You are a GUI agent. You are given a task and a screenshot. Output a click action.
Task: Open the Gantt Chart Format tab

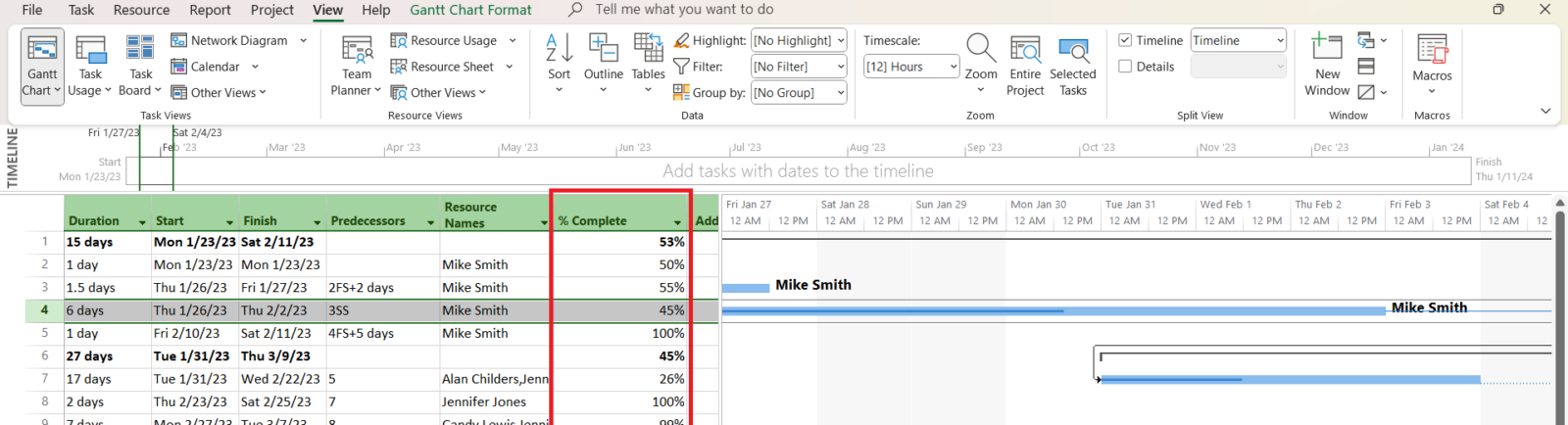point(470,10)
